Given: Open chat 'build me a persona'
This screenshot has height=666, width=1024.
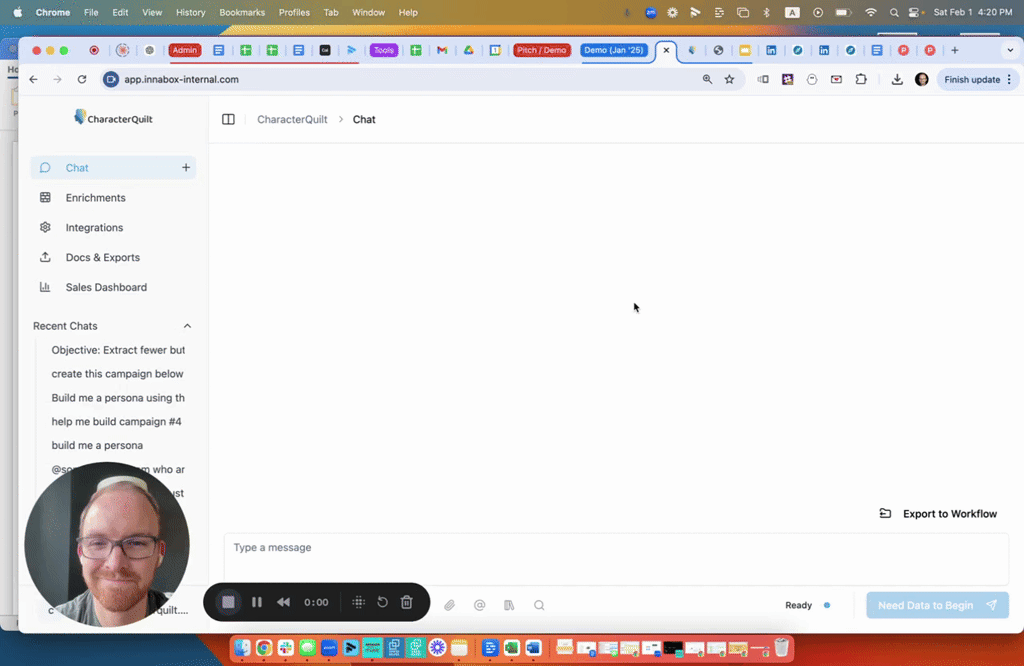Looking at the screenshot, I should (x=97, y=445).
